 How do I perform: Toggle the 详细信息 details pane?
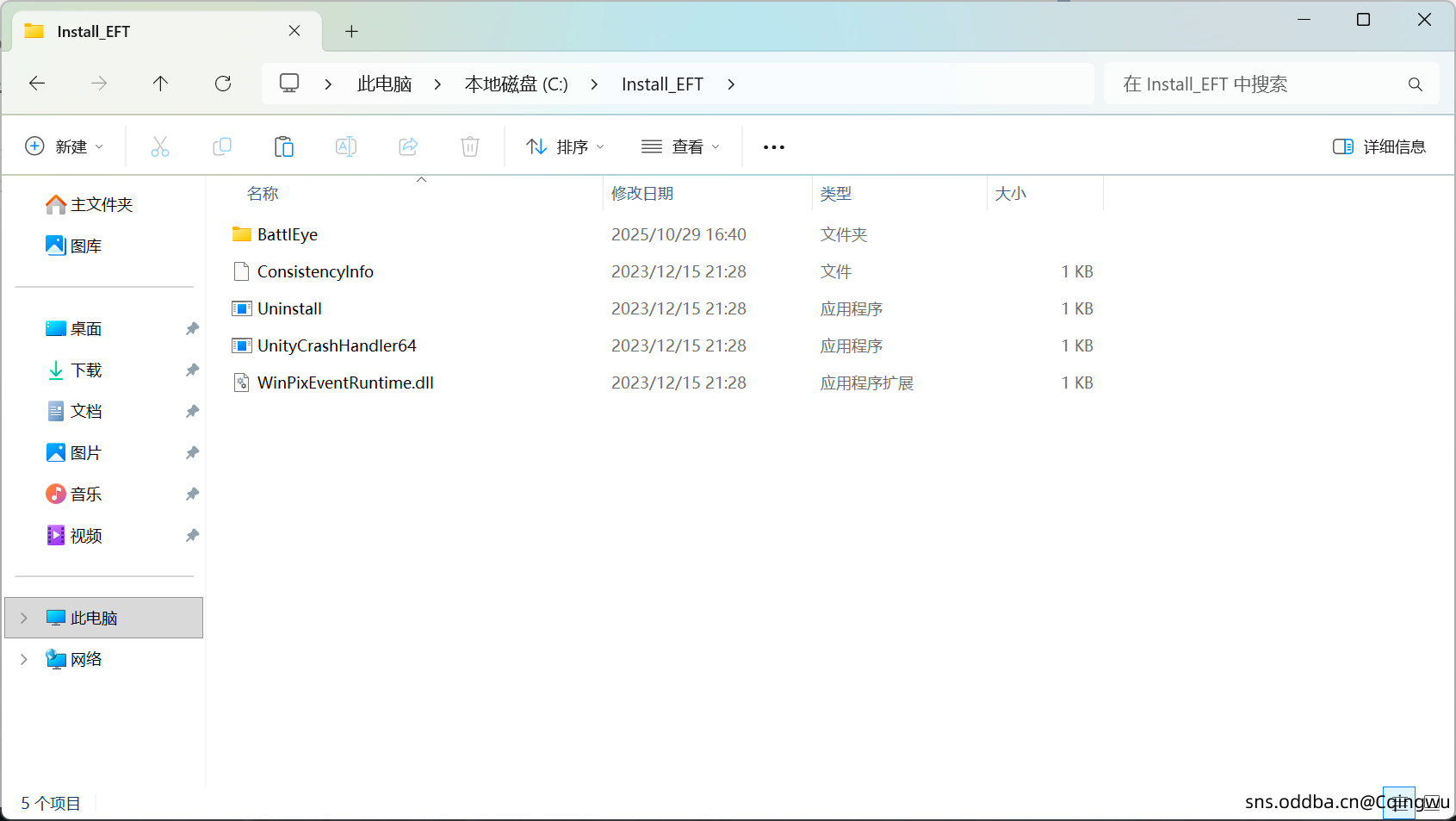pos(1379,146)
